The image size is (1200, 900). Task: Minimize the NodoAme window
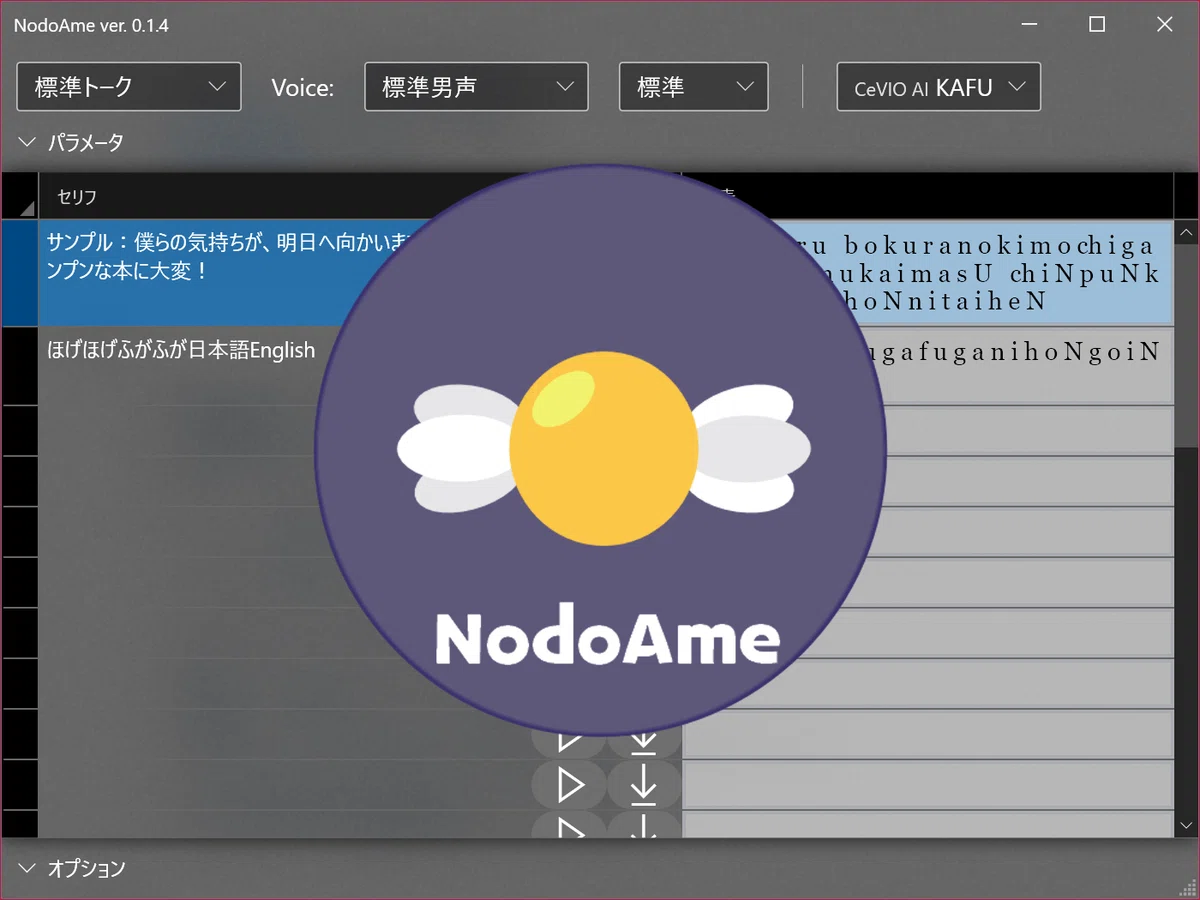pyautogui.click(x=1030, y=25)
